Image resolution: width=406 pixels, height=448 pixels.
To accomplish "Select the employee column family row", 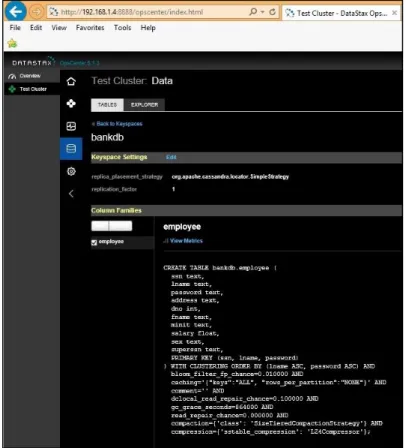I will coord(122,242).
